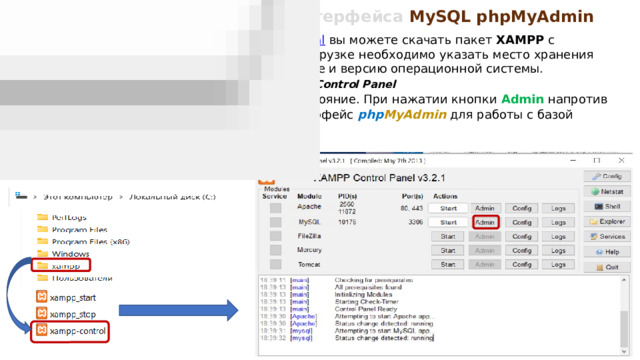This screenshot has height=360, width=640.
Task: Click the log scrollbar down arrow
Action: 624,351
